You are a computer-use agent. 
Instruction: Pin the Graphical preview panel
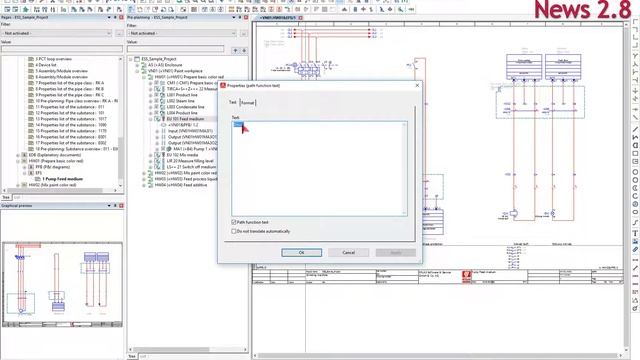click(115, 206)
